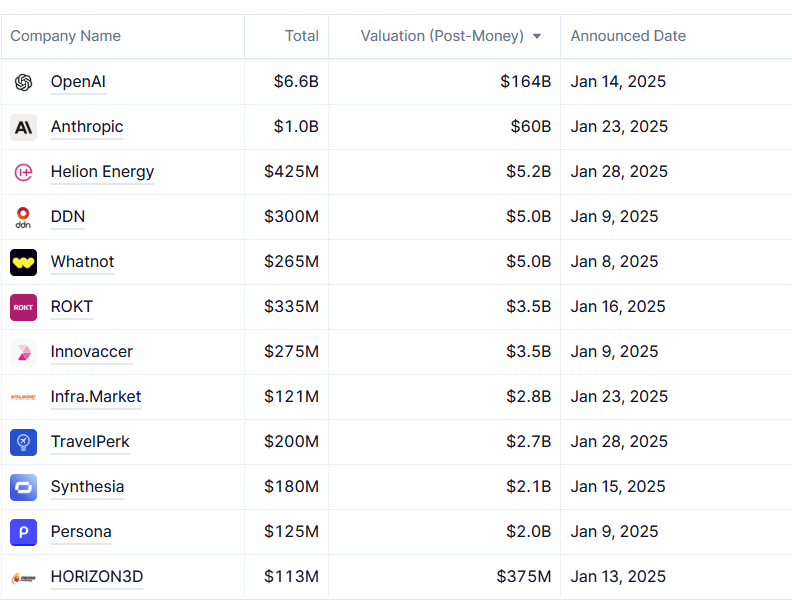Open the Innovaccer company link
Screen dimensions: 792x601
pos(91,351)
